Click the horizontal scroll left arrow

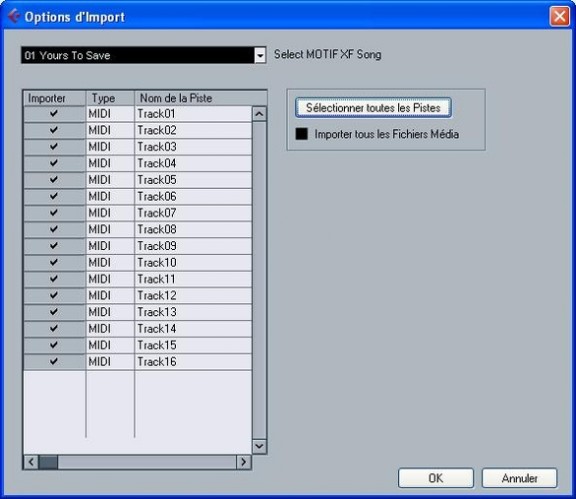(31, 462)
